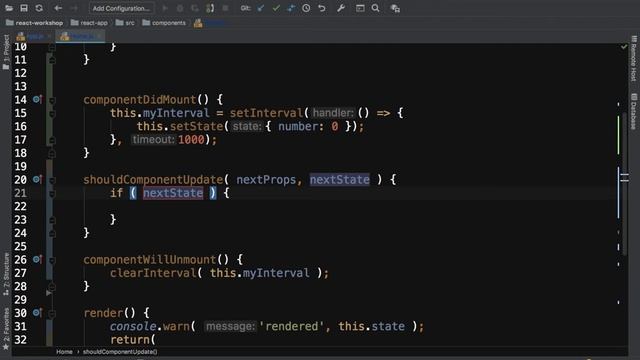Click override gutter icon on line 30
Screen dimensions: 640x360
[37, 313]
